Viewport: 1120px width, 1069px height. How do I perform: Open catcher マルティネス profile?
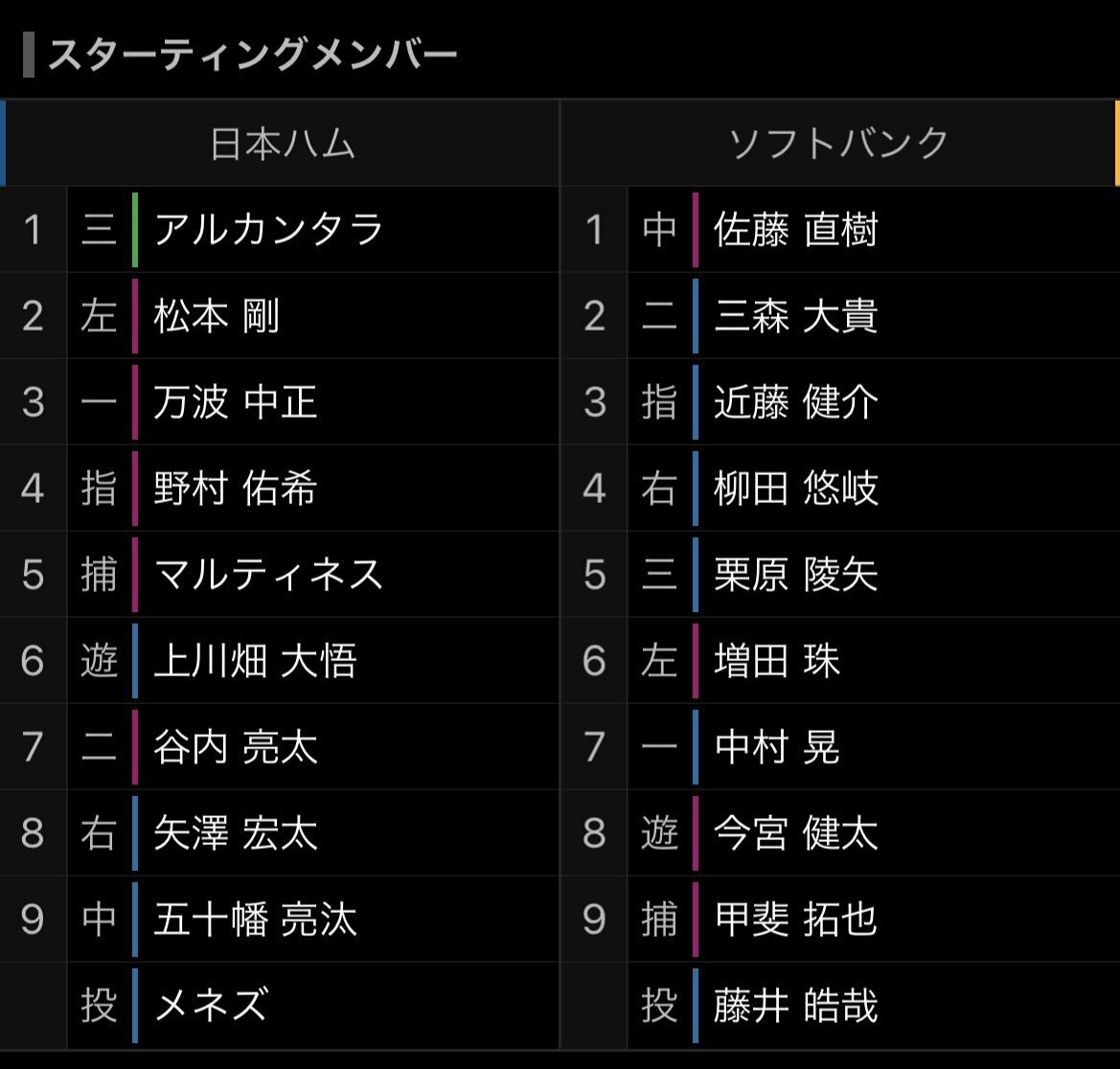(x=268, y=575)
